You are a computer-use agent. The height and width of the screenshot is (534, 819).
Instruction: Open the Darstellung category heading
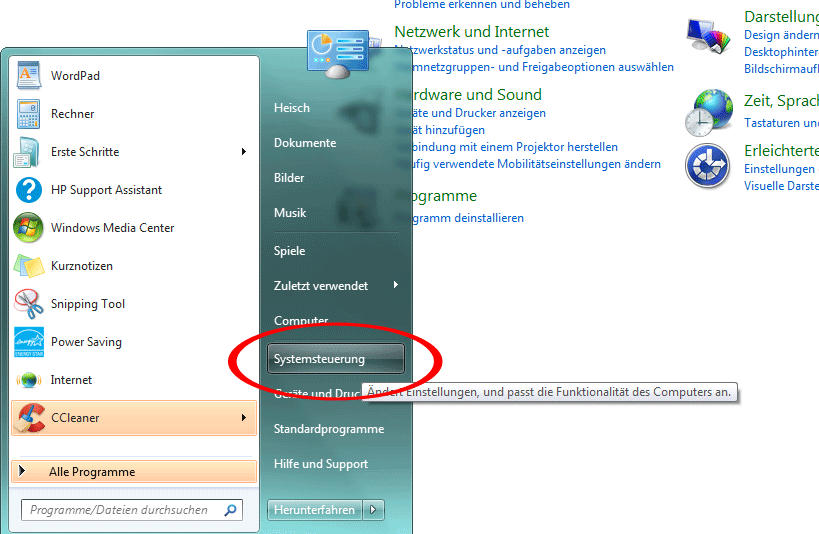click(781, 17)
